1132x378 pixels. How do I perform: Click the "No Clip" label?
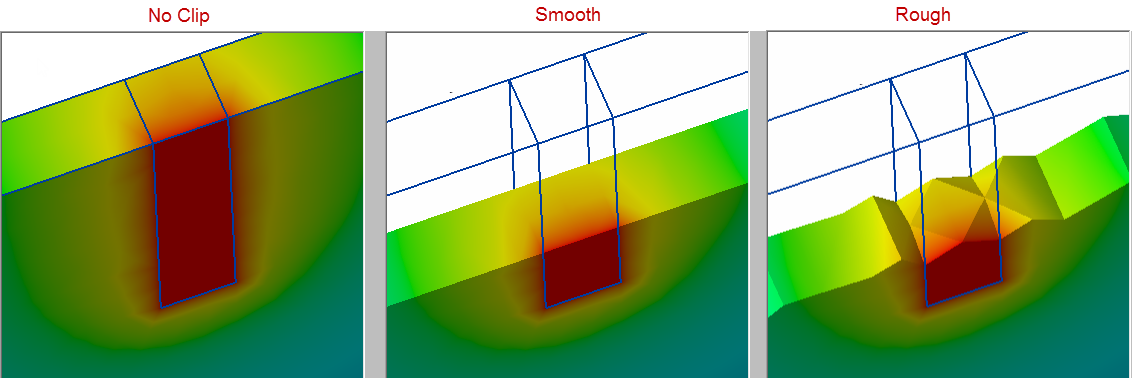click(178, 15)
